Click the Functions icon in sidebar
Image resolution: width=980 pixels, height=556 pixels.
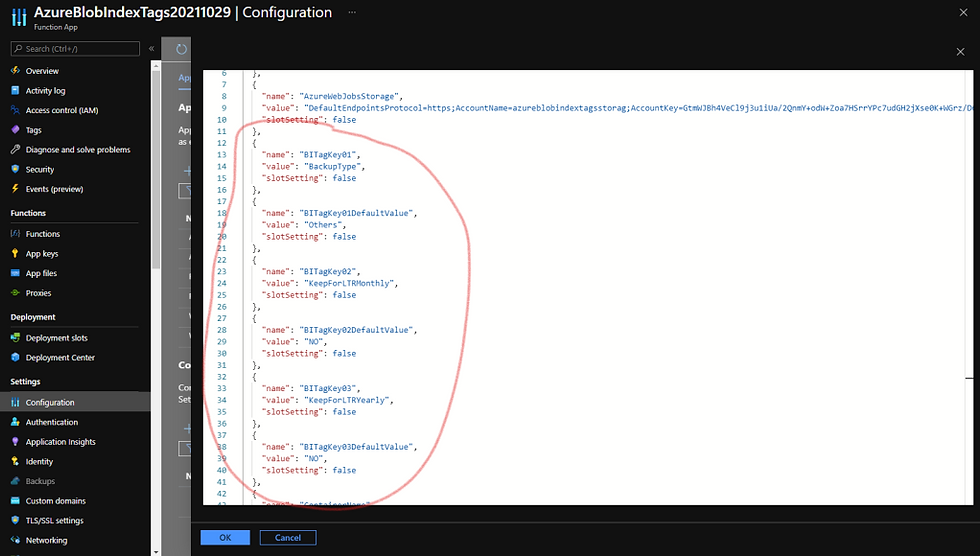(15, 234)
